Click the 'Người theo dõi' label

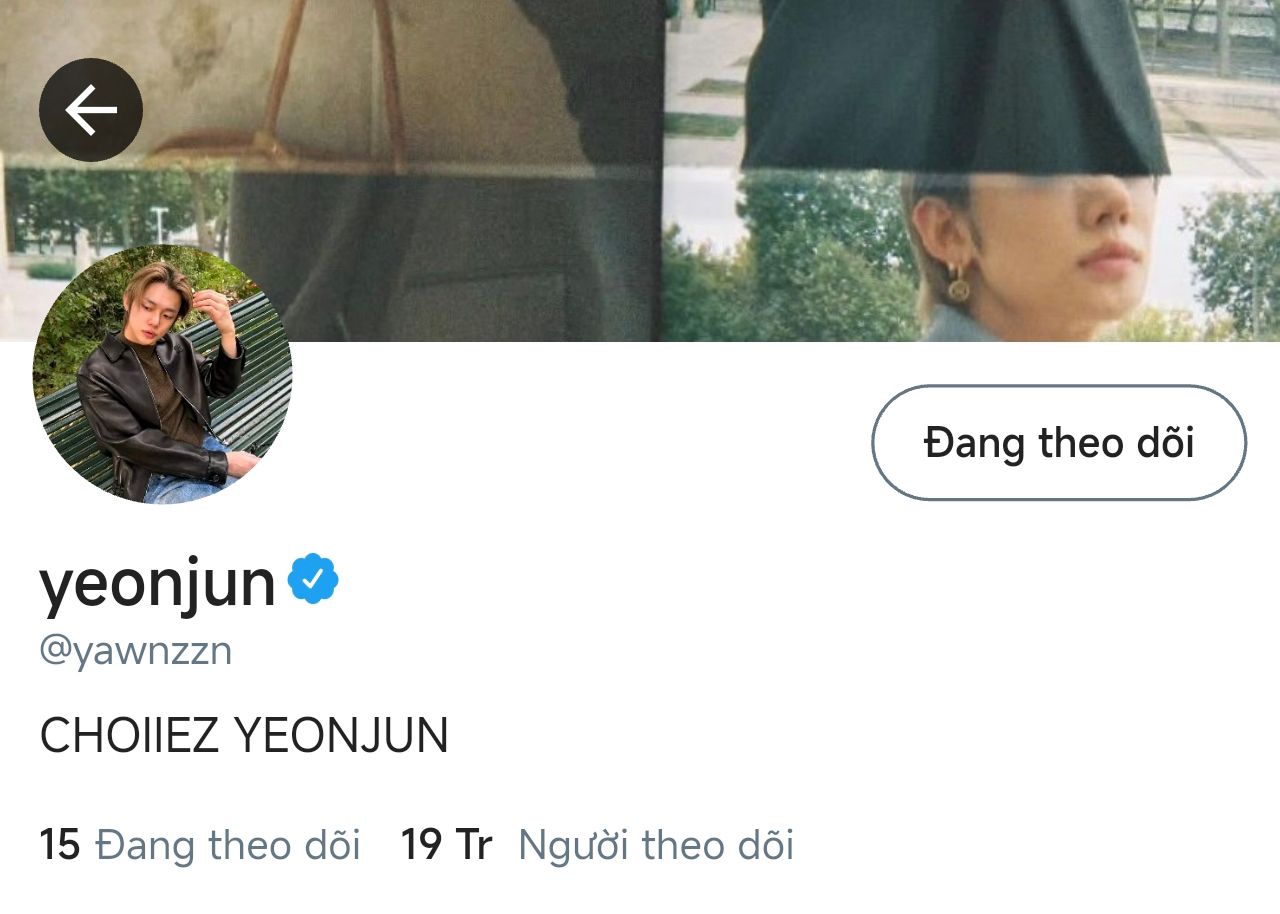(656, 845)
